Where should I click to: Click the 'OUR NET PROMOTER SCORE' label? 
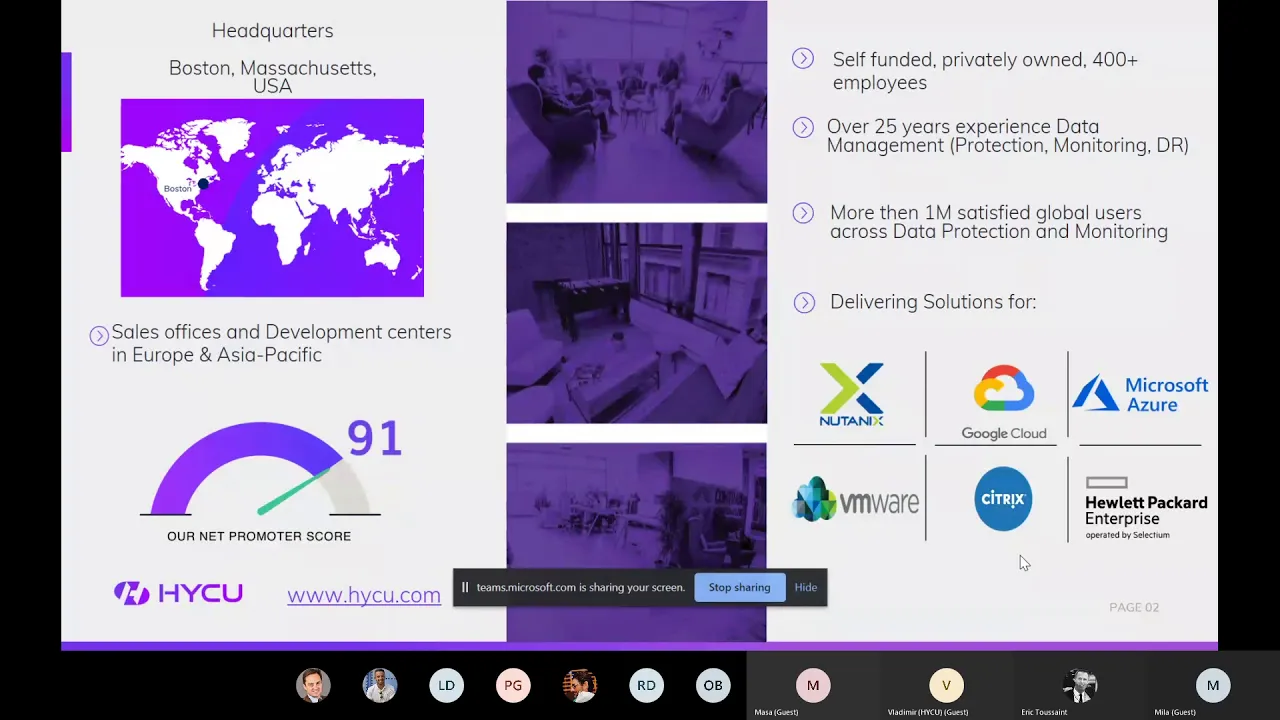click(259, 536)
